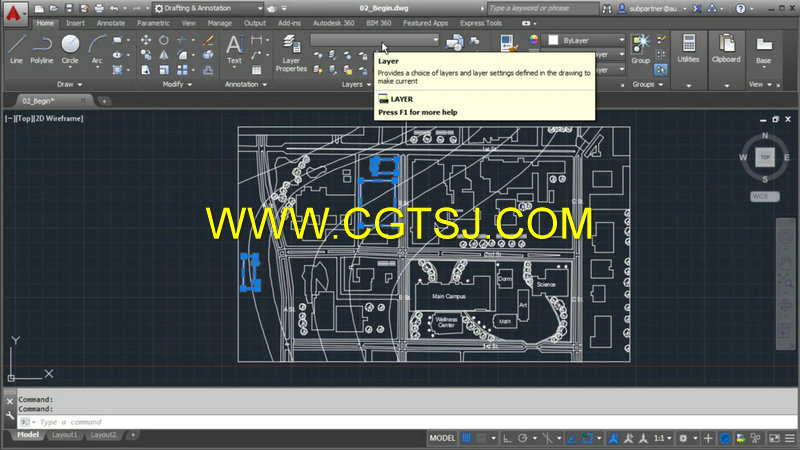Switch to the Insert ribbon tab
Image resolution: width=800 pixels, height=450 pixels.
tap(75, 23)
